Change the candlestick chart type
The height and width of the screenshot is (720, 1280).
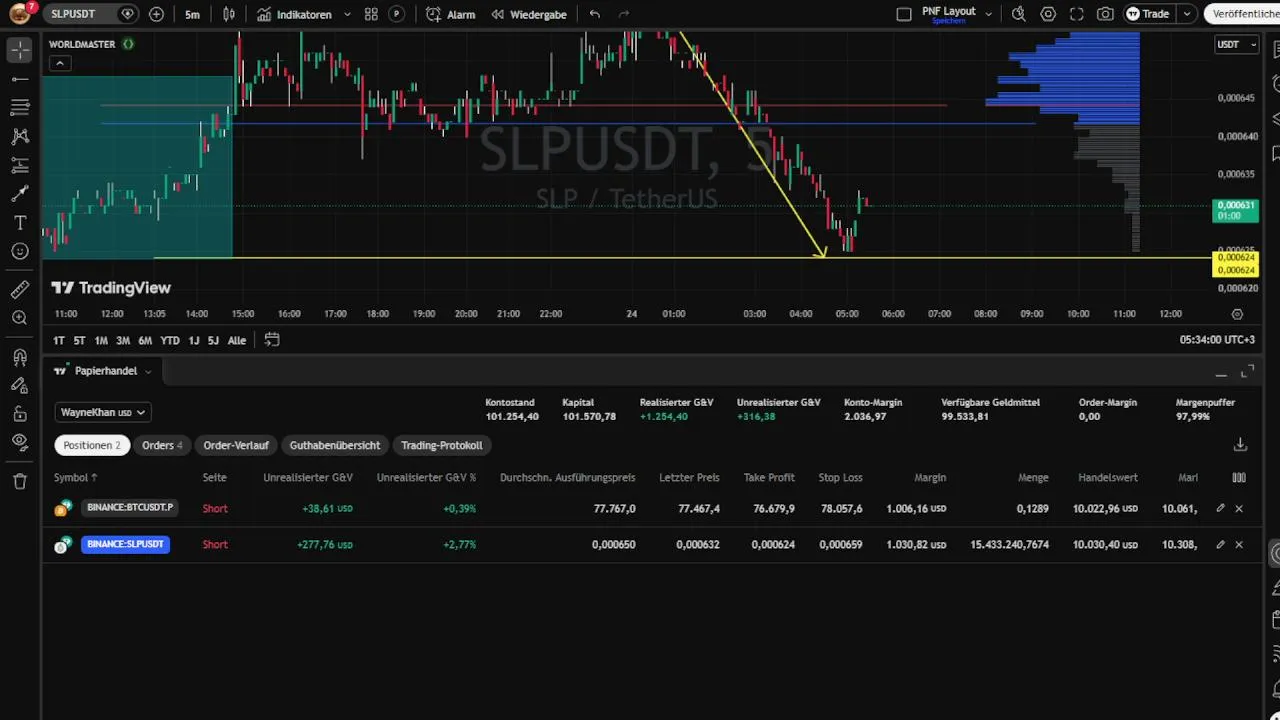229,14
